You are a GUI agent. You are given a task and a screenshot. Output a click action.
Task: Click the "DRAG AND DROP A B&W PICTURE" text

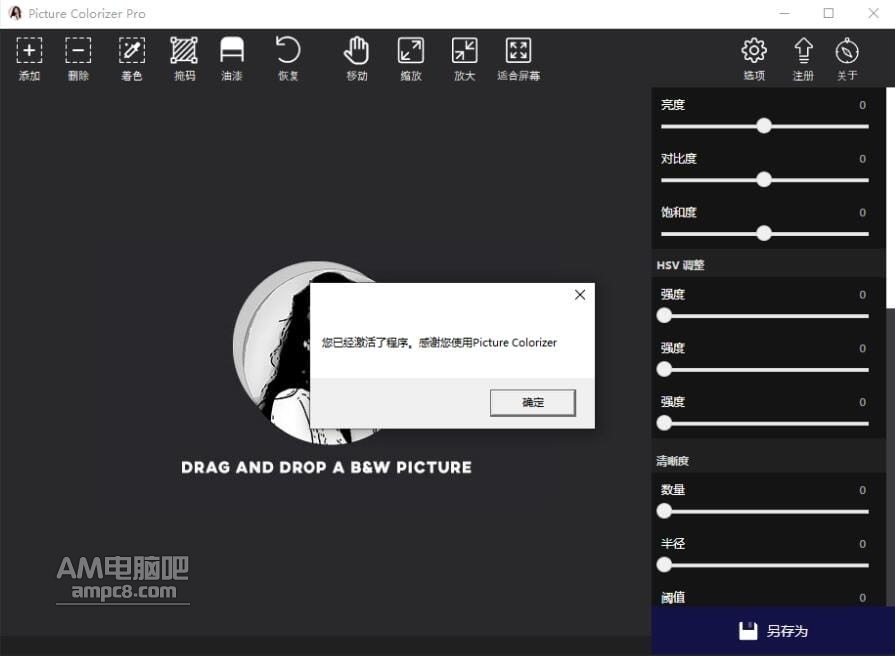326,468
